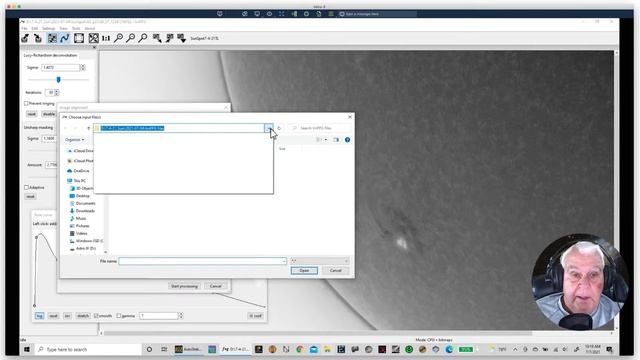This screenshot has height=360, width=640.
Task: Toggle the tone curve editor icon
Action: 64,38
